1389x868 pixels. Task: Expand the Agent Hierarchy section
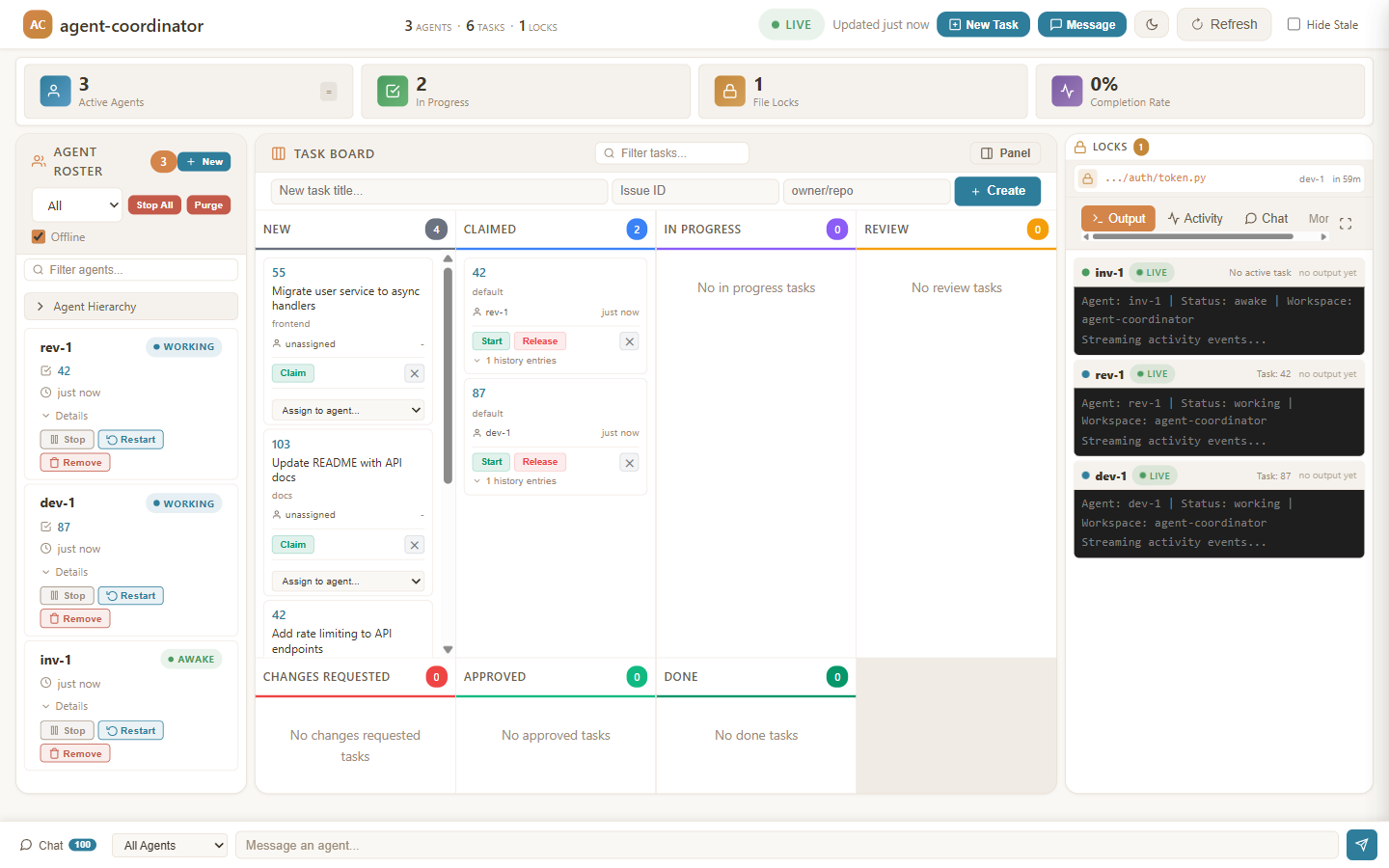click(x=131, y=307)
